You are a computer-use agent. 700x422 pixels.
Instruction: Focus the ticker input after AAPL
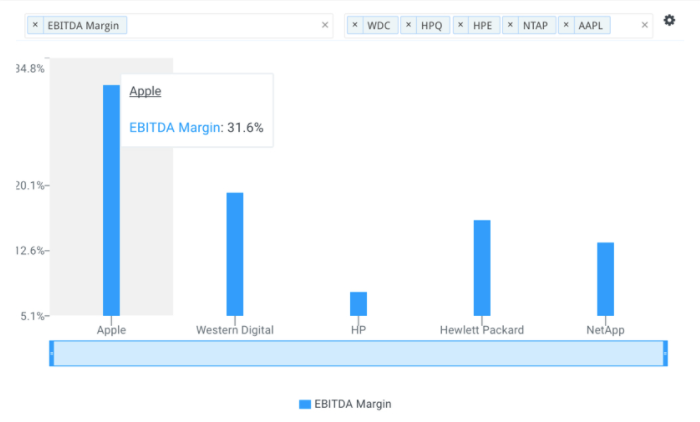click(x=625, y=25)
